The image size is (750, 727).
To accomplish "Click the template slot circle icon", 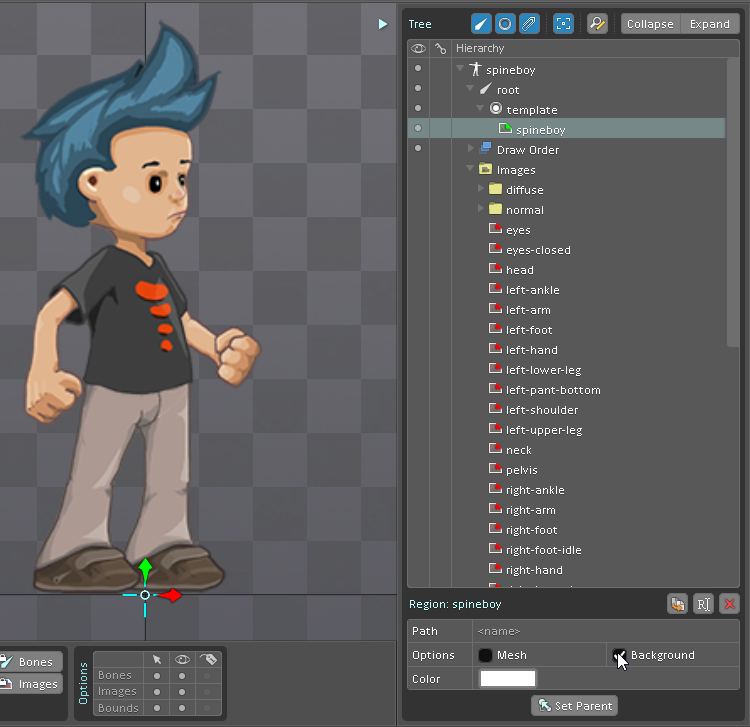I will pyautogui.click(x=496, y=109).
